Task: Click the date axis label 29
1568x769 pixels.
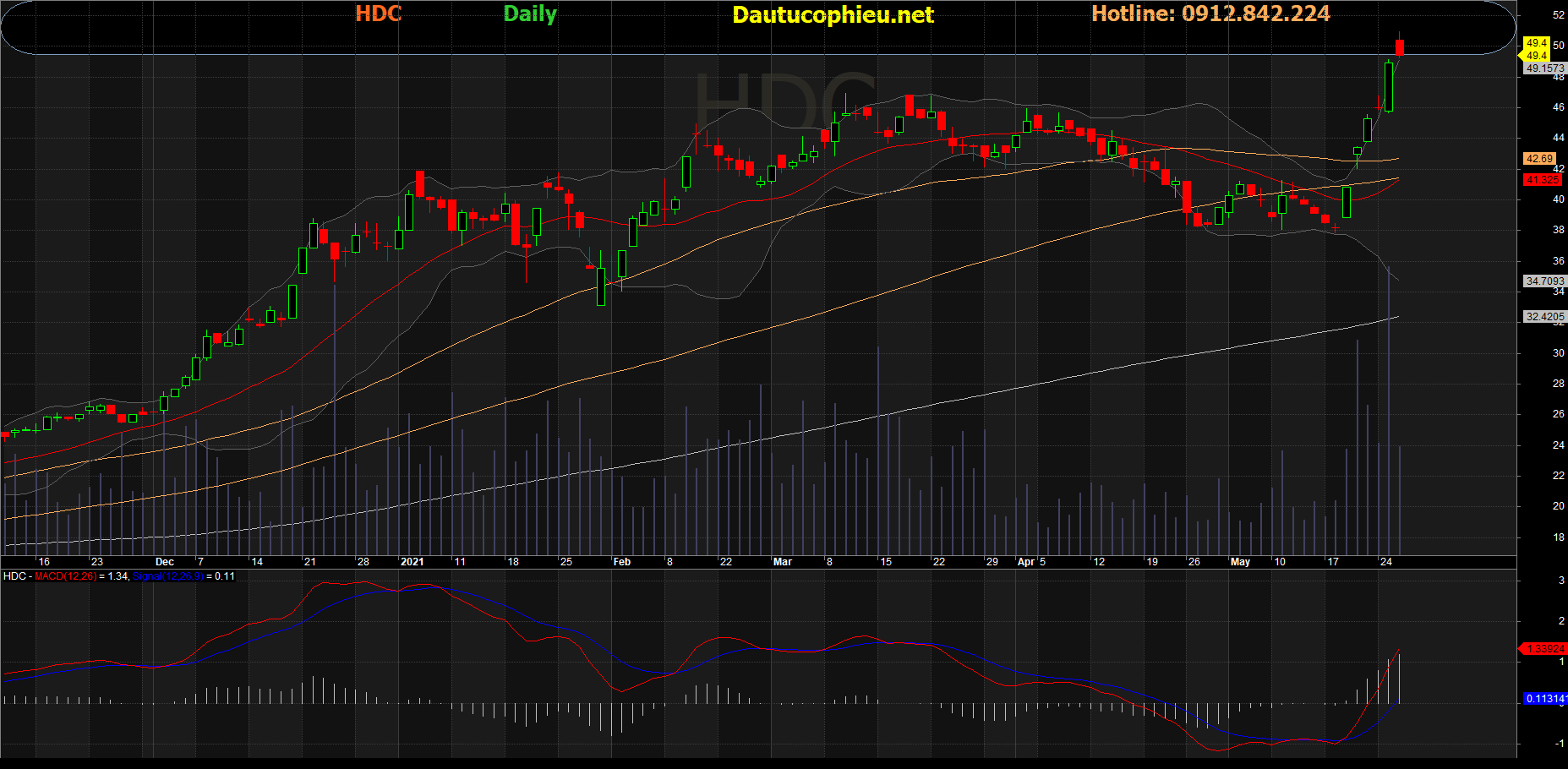Action: 992,562
